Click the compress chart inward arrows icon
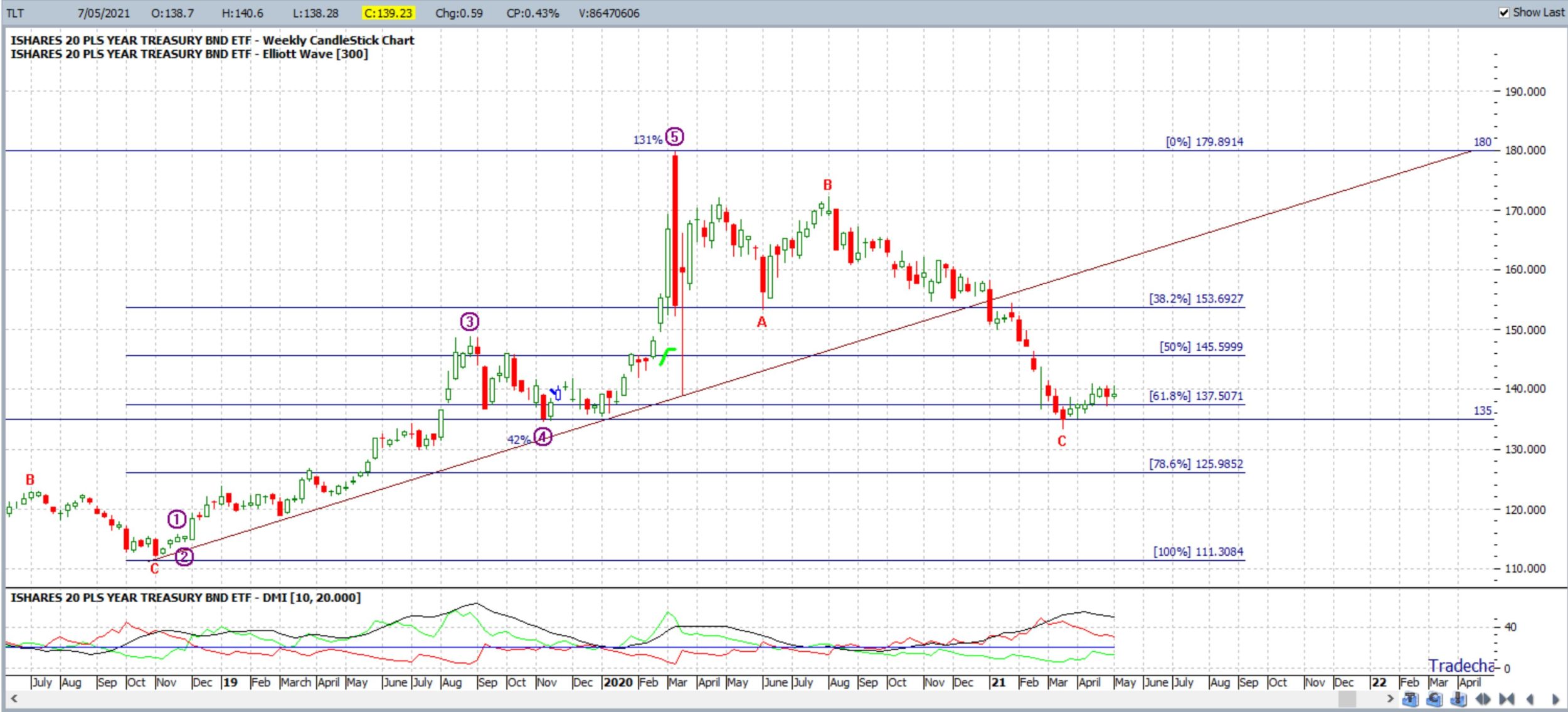Viewport: 1568px width, 712px height. (x=1507, y=699)
